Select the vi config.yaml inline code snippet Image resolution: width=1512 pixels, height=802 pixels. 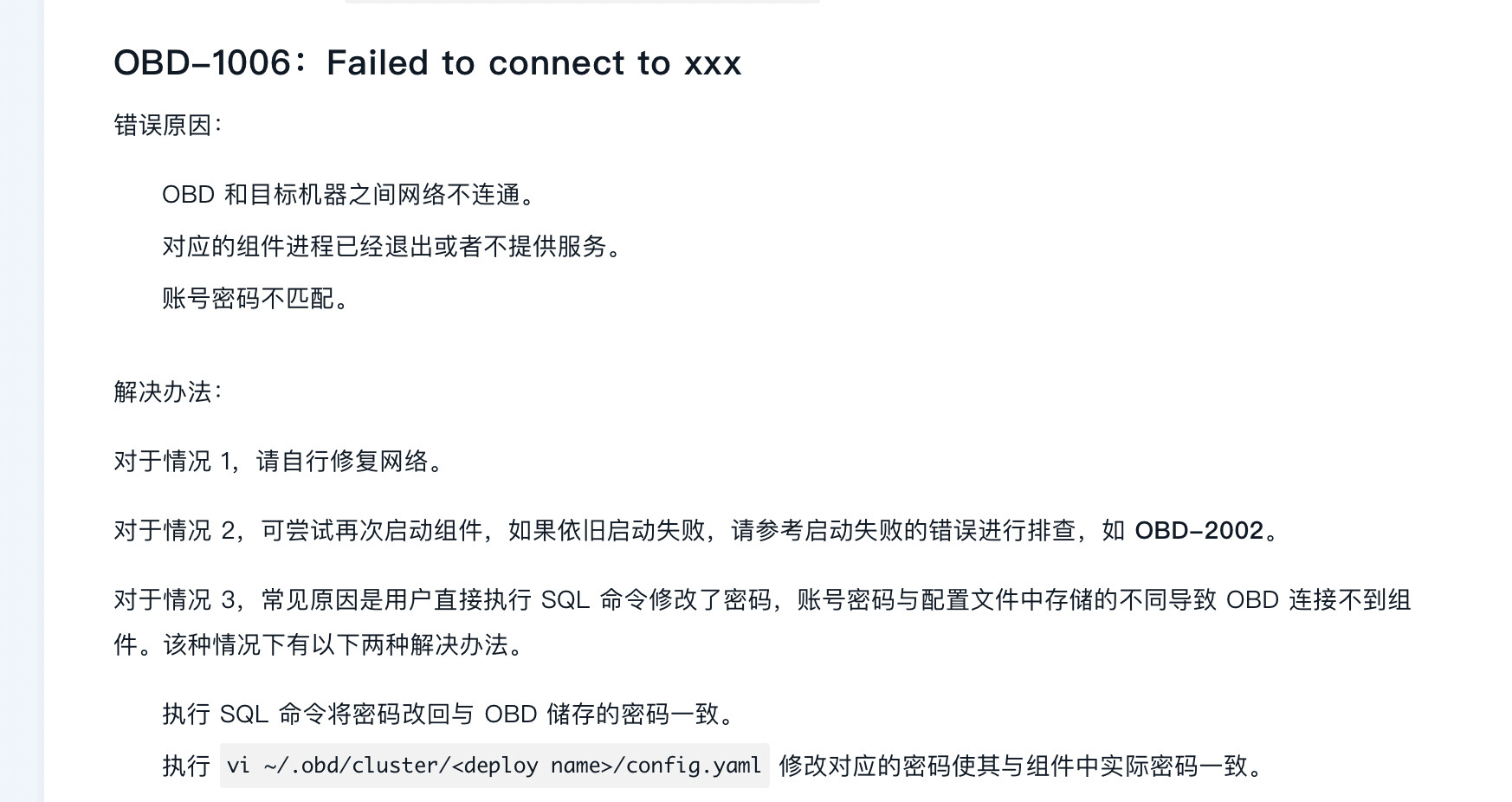[494, 766]
